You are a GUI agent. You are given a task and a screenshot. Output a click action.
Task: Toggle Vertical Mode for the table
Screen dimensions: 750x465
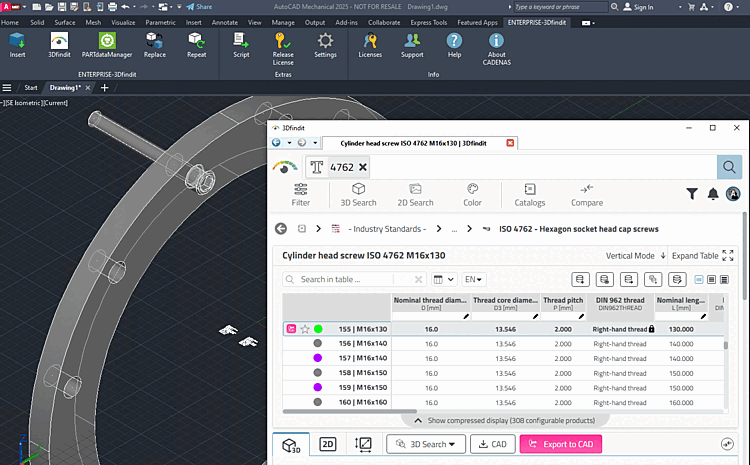click(x=636, y=256)
